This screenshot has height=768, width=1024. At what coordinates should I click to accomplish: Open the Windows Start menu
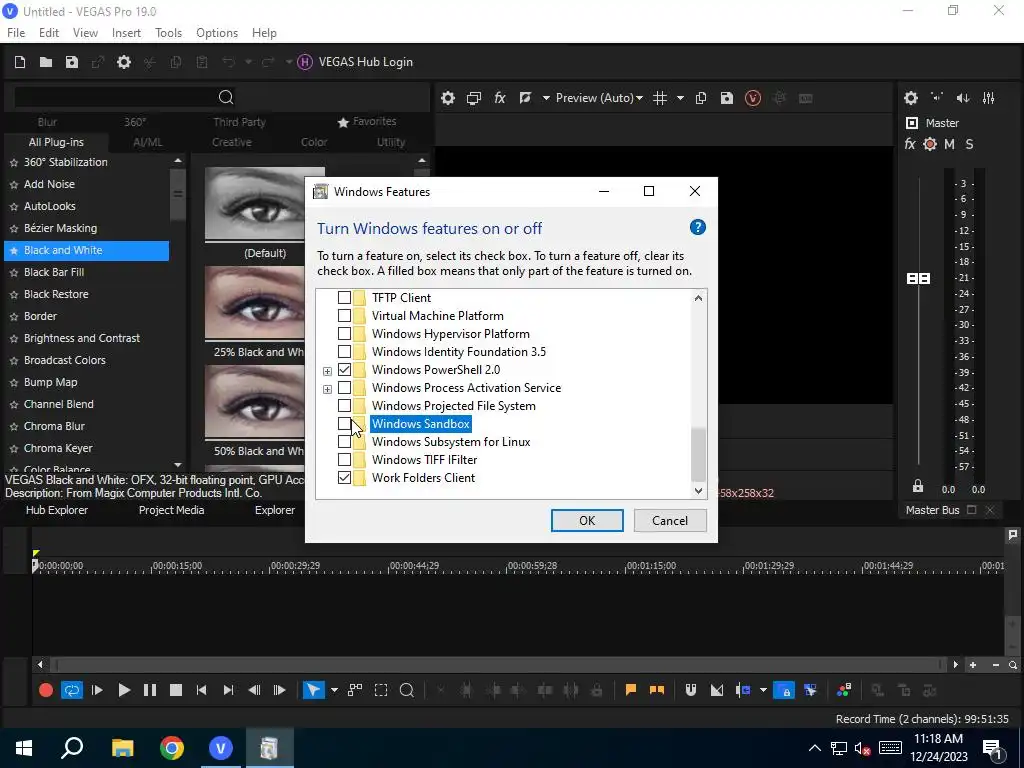click(24, 748)
